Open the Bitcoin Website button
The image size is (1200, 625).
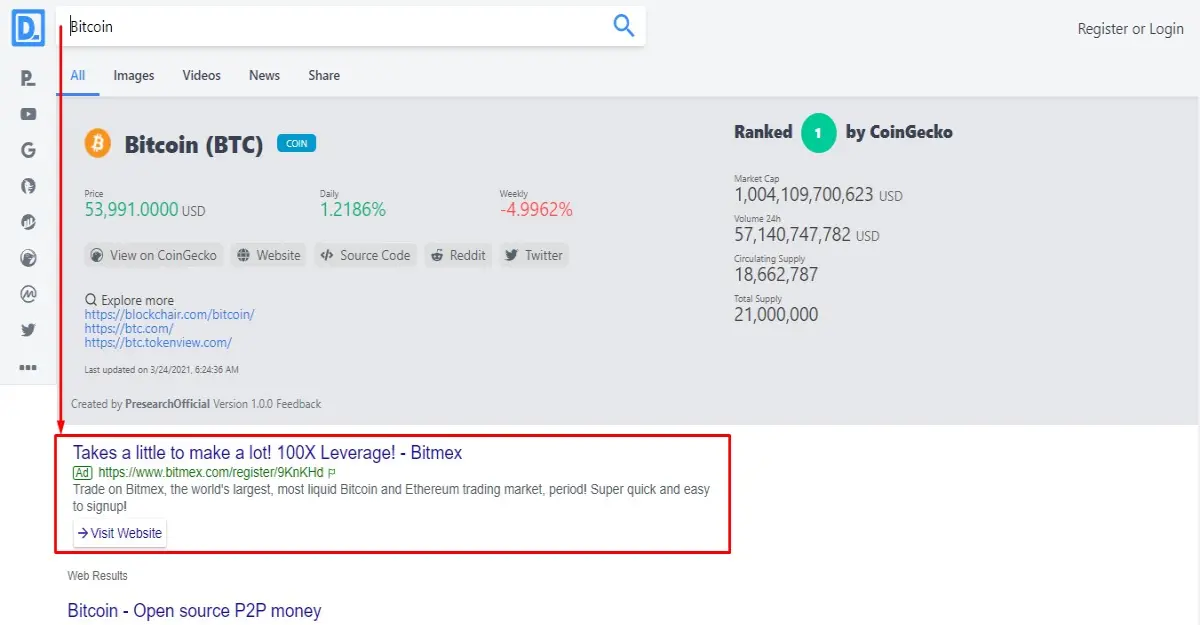click(x=269, y=255)
